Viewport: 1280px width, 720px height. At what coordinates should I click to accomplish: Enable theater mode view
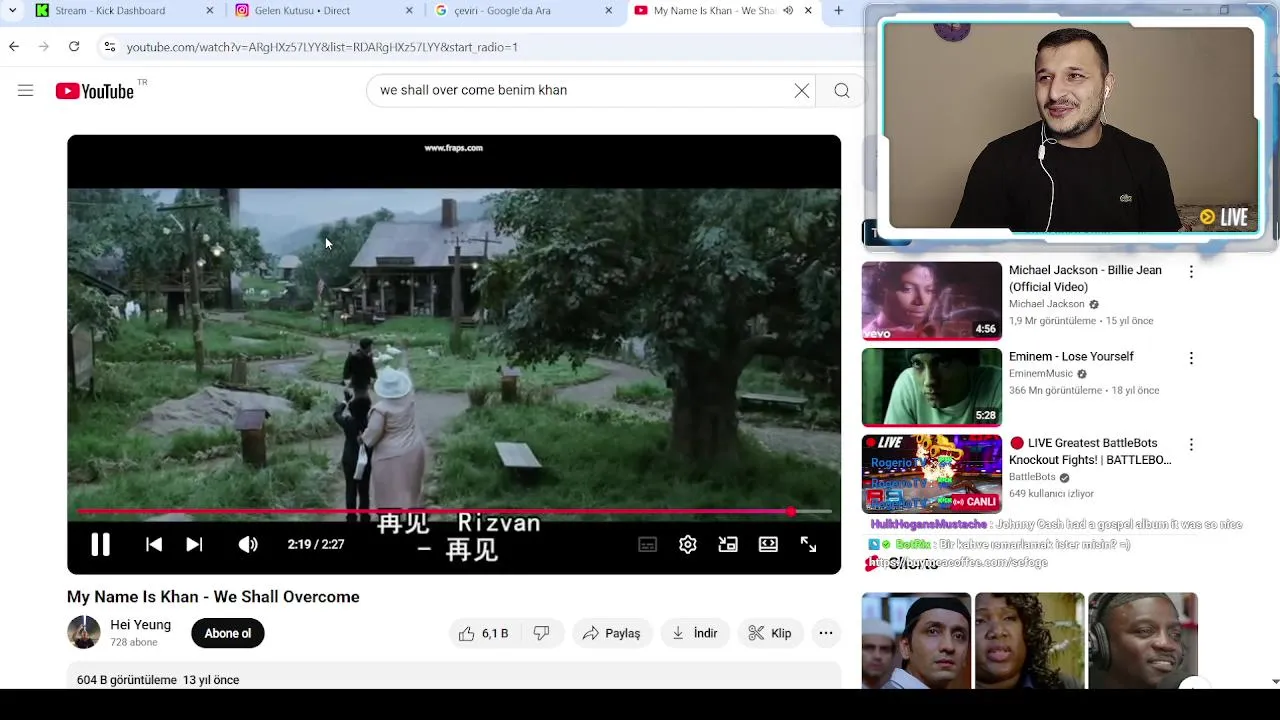(x=768, y=544)
